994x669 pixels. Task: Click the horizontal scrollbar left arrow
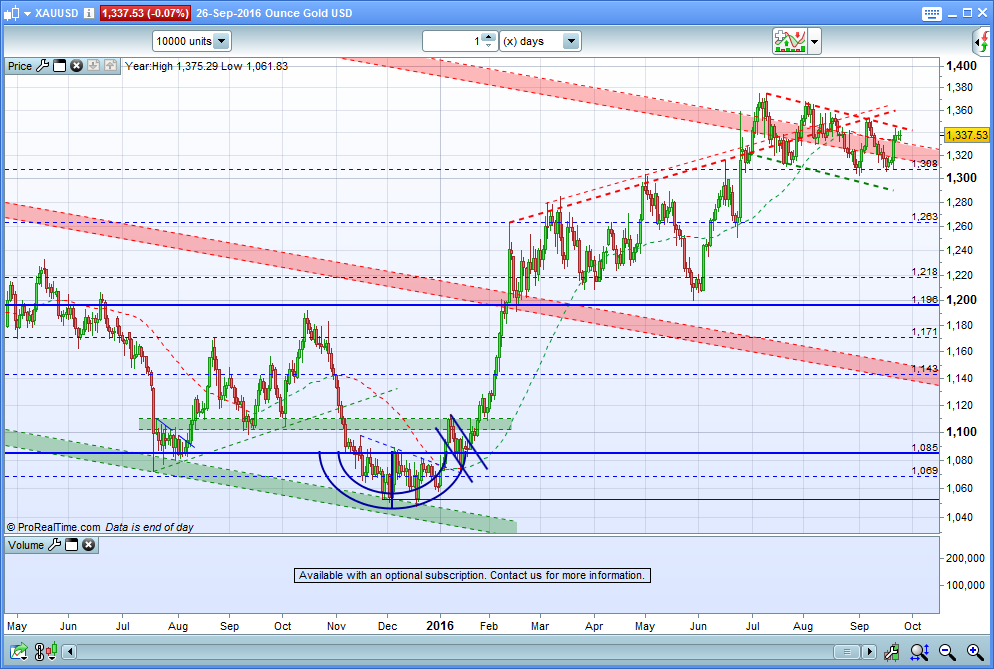70,652
